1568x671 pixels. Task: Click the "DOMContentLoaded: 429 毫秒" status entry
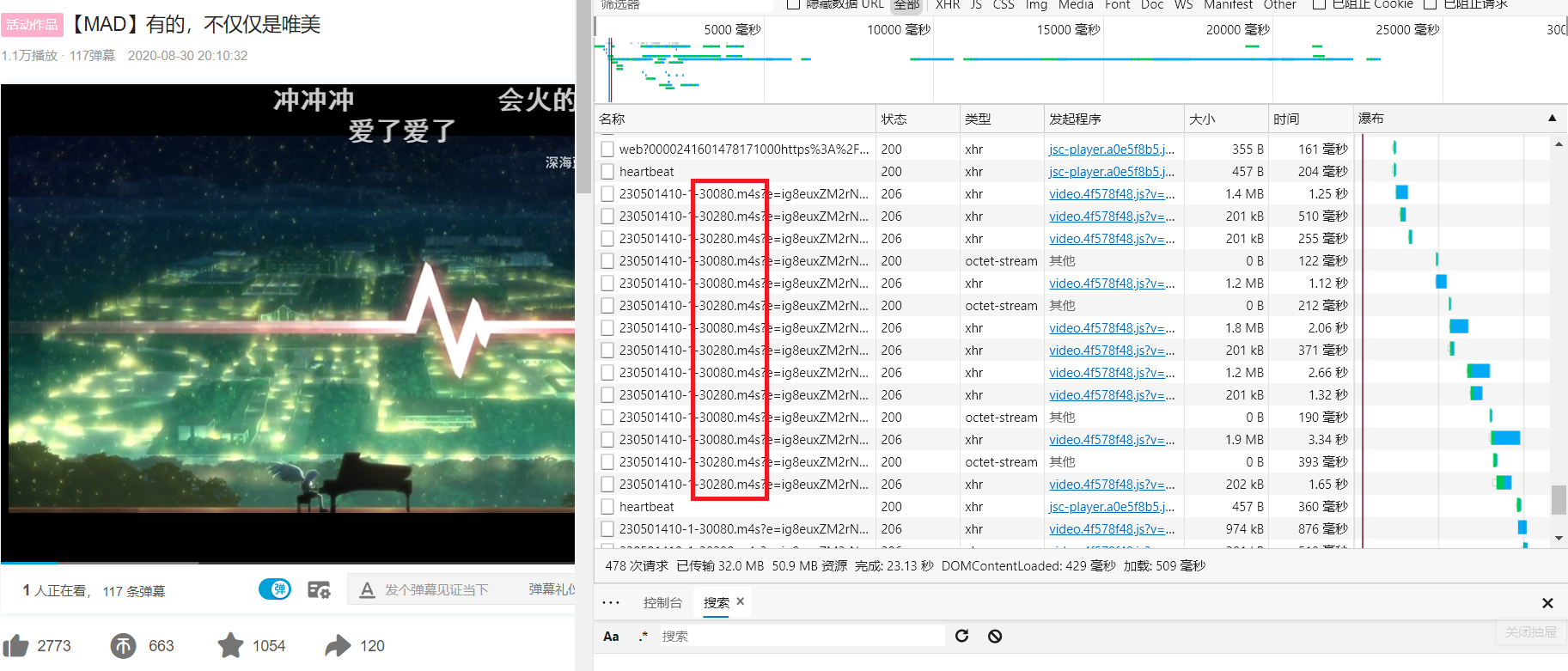coord(1028,565)
